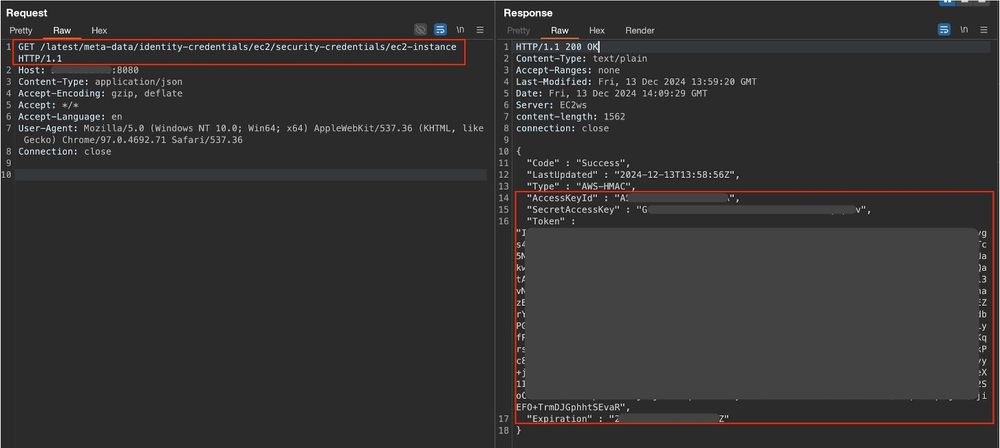Click the 'Accept: */*' header line
Viewport: 1000px width, 448px height.
tap(50, 105)
